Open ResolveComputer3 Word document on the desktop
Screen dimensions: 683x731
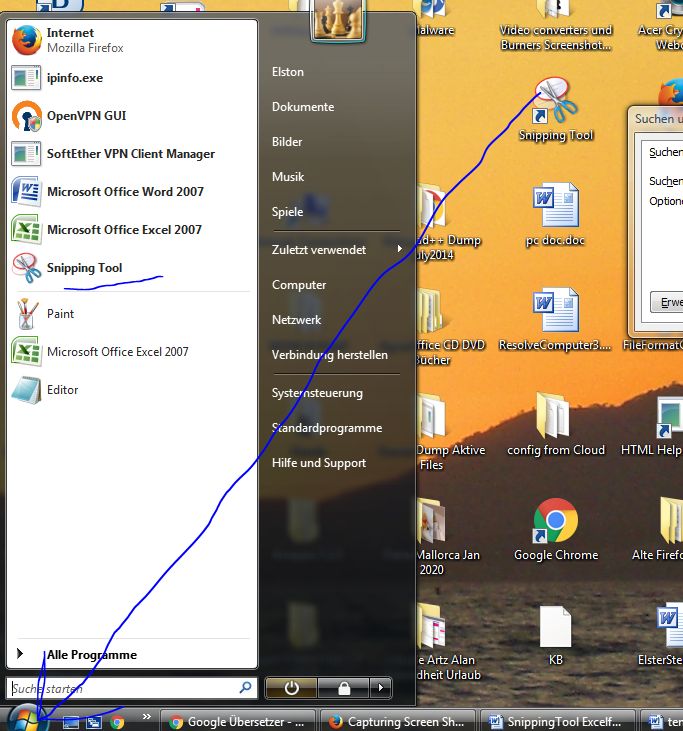click(x=555, y=319)
